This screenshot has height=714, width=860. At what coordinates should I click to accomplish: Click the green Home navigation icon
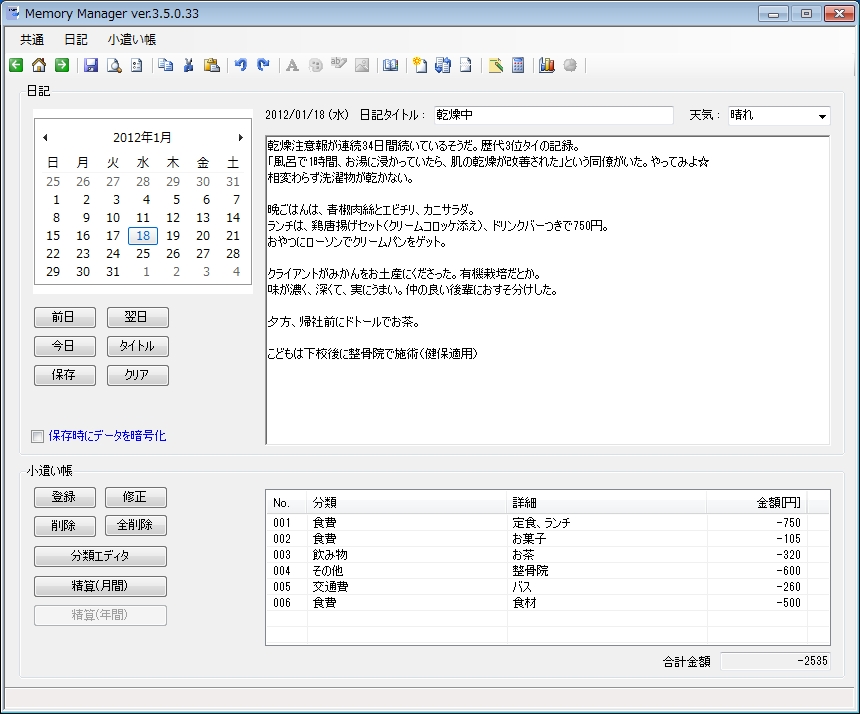(x=38, y=64)
